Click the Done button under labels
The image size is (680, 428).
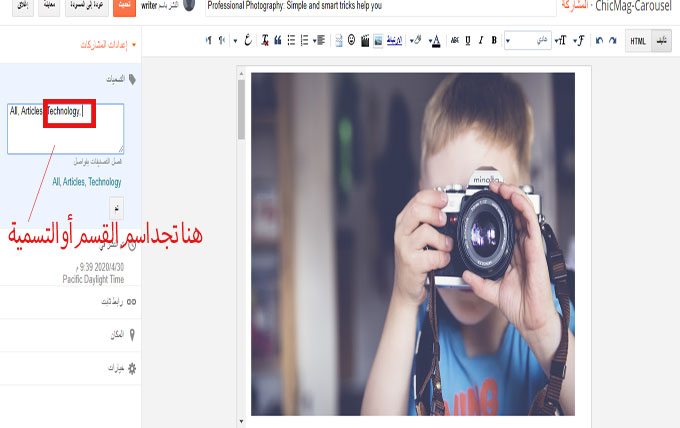116,208
